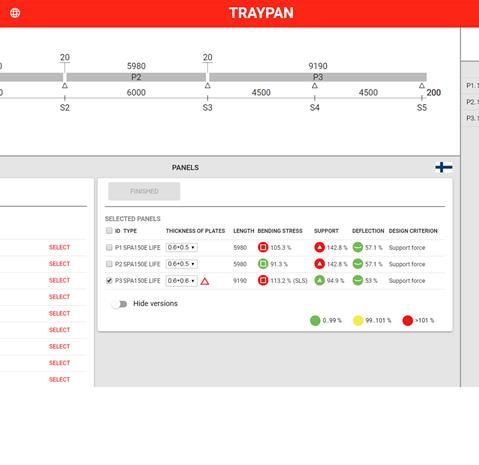This screenshot has height=465, width=479.
Task: Check the P2 SPA150E LIFE checkbox
Action: click(x=109, y=264)
